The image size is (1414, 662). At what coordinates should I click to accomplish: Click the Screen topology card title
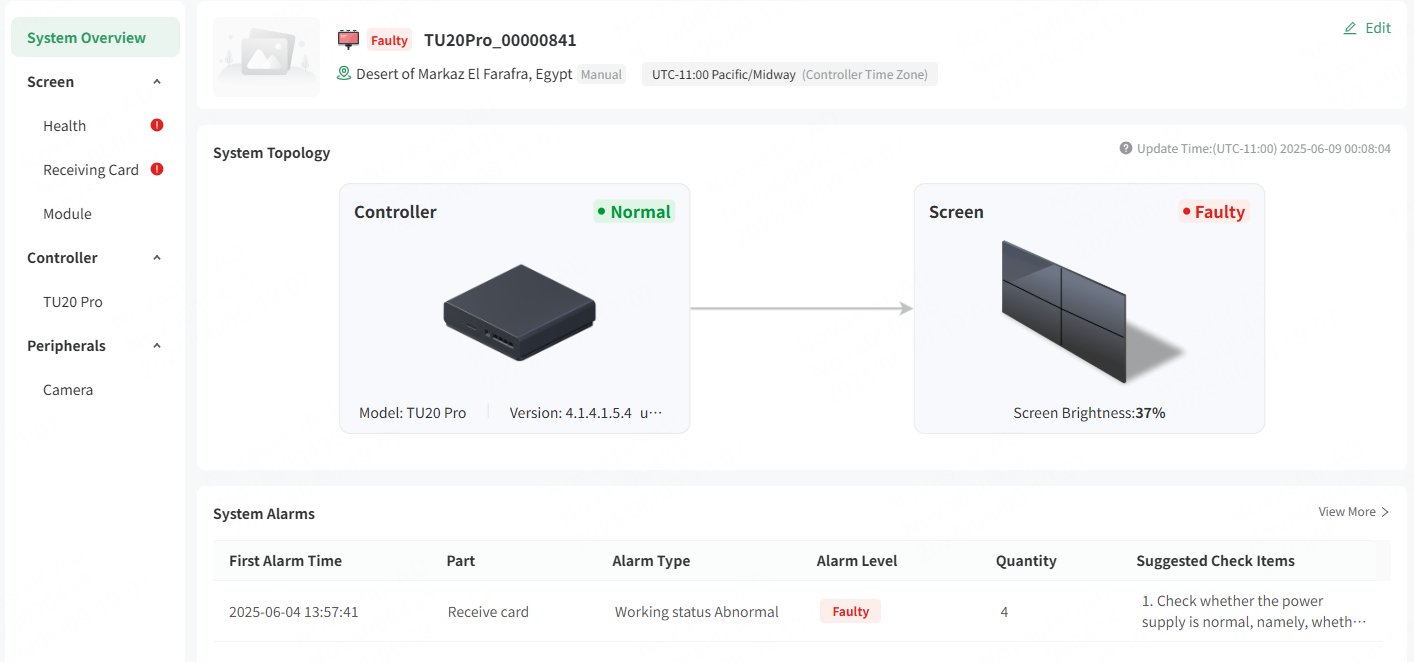tap(956, 211)
